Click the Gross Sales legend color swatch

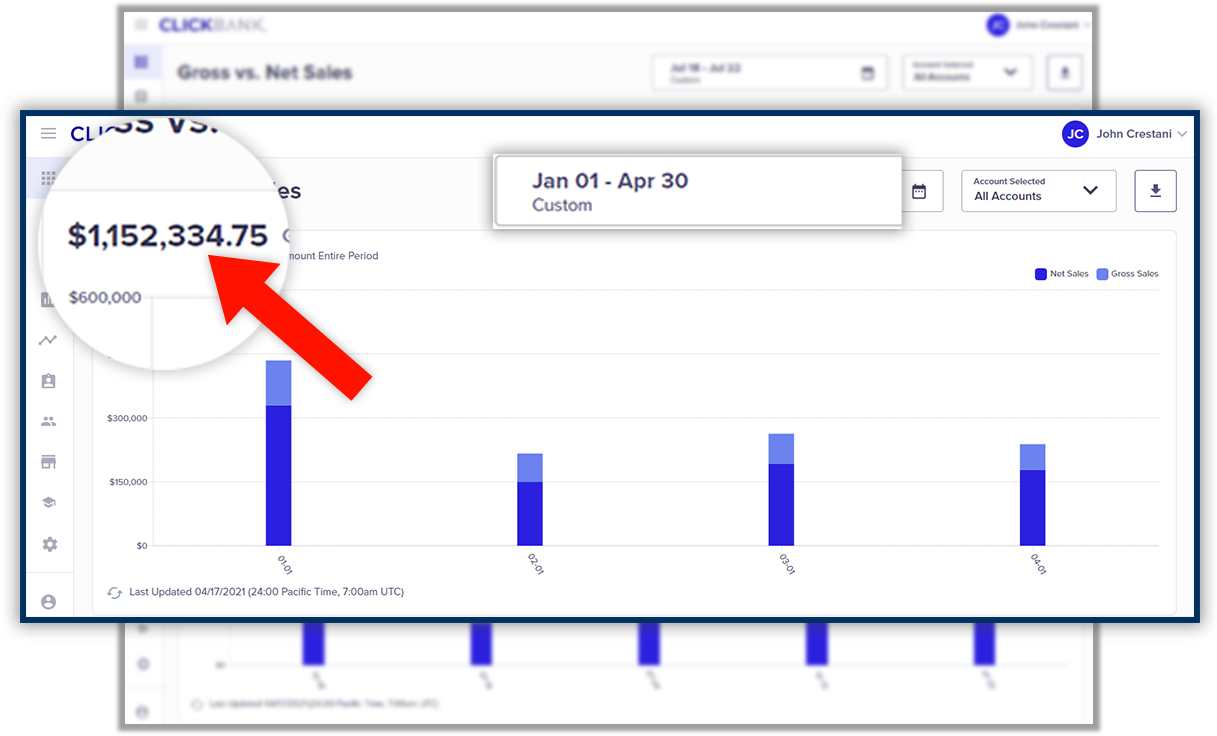tap(1102, 274)
